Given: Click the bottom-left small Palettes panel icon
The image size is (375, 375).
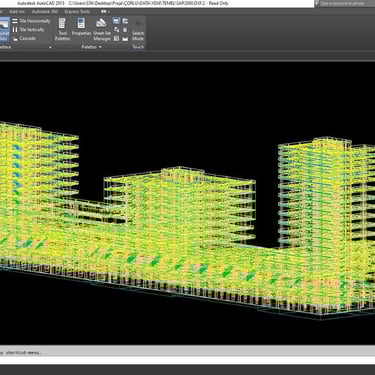Looking at the screenshot, I should pyautogui.click(x=116, y=38).
